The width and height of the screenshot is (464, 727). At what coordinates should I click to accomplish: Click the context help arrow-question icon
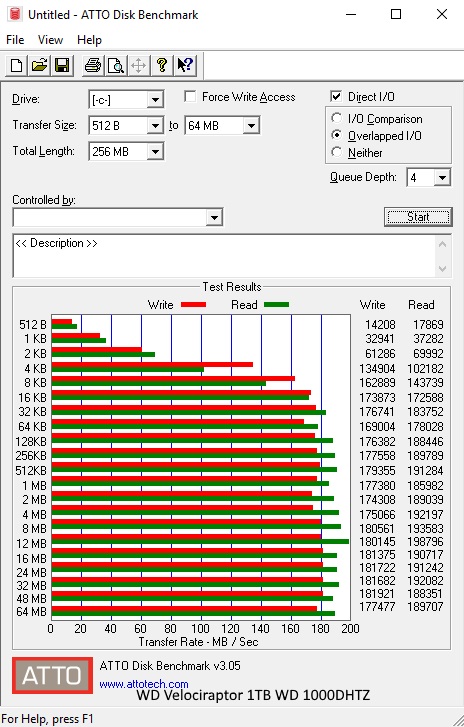[185, 65]
